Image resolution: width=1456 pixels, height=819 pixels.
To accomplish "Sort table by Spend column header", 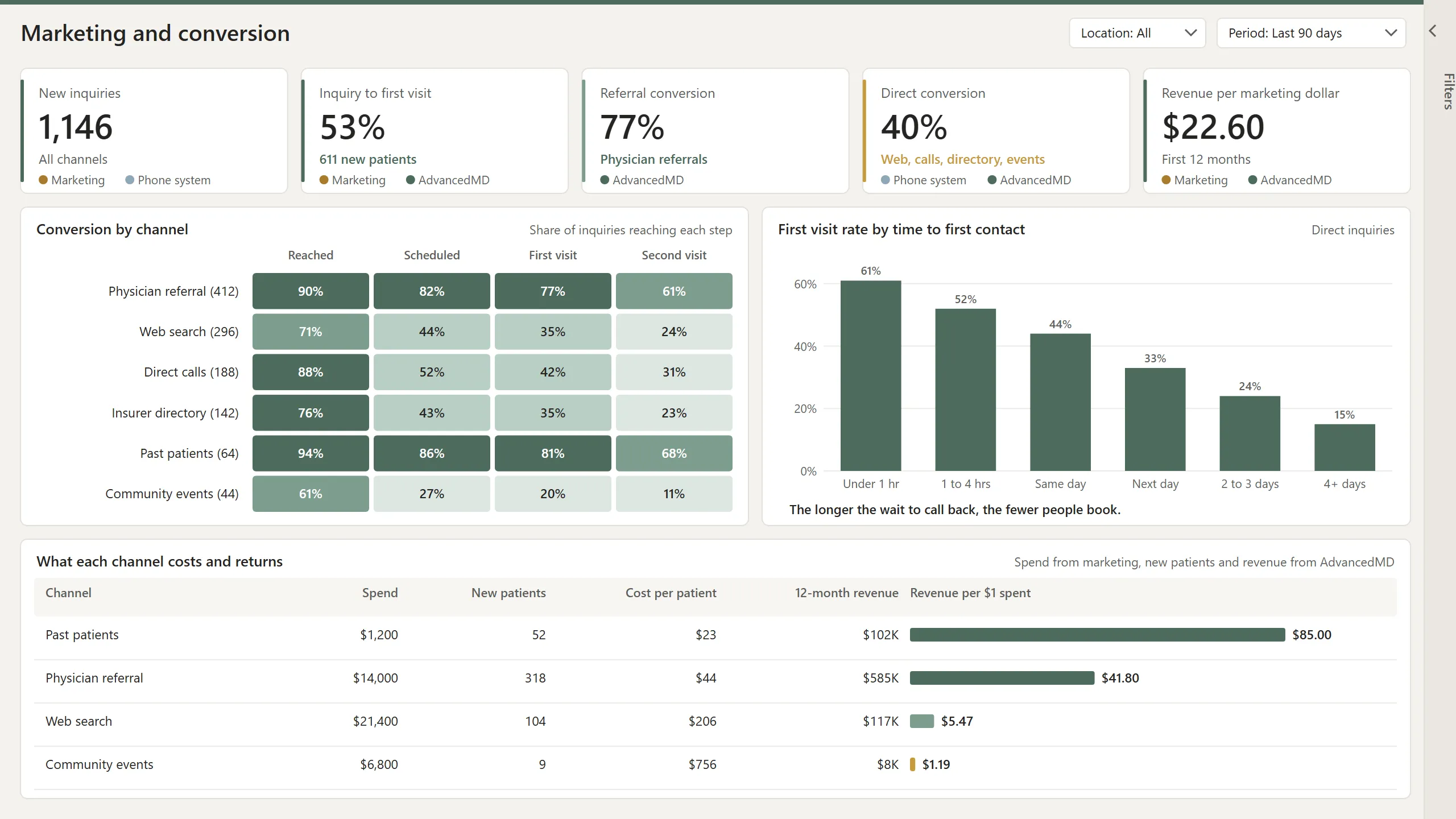I will tap(380, 593).
